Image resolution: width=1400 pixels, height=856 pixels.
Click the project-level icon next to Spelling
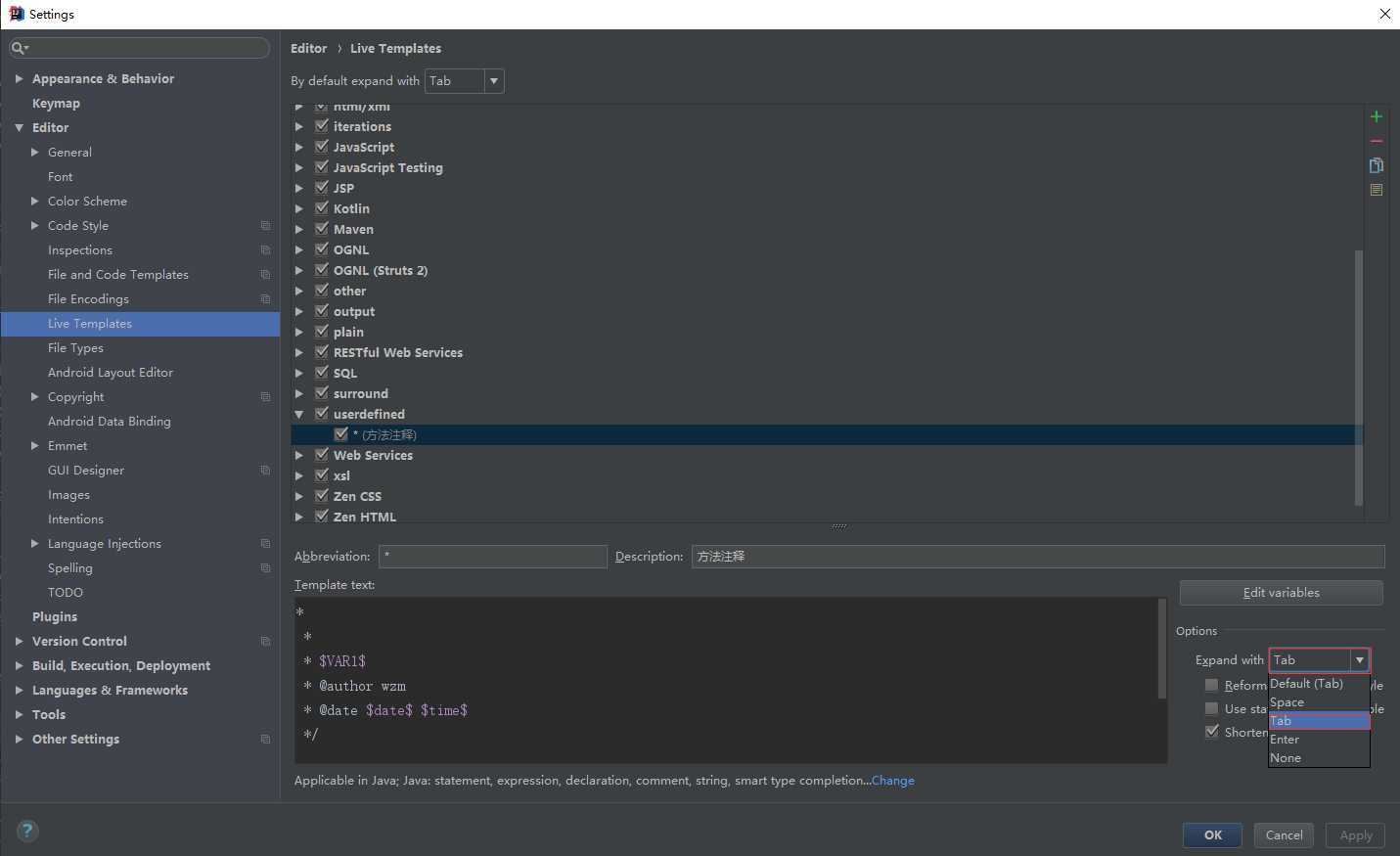[265, 568]
